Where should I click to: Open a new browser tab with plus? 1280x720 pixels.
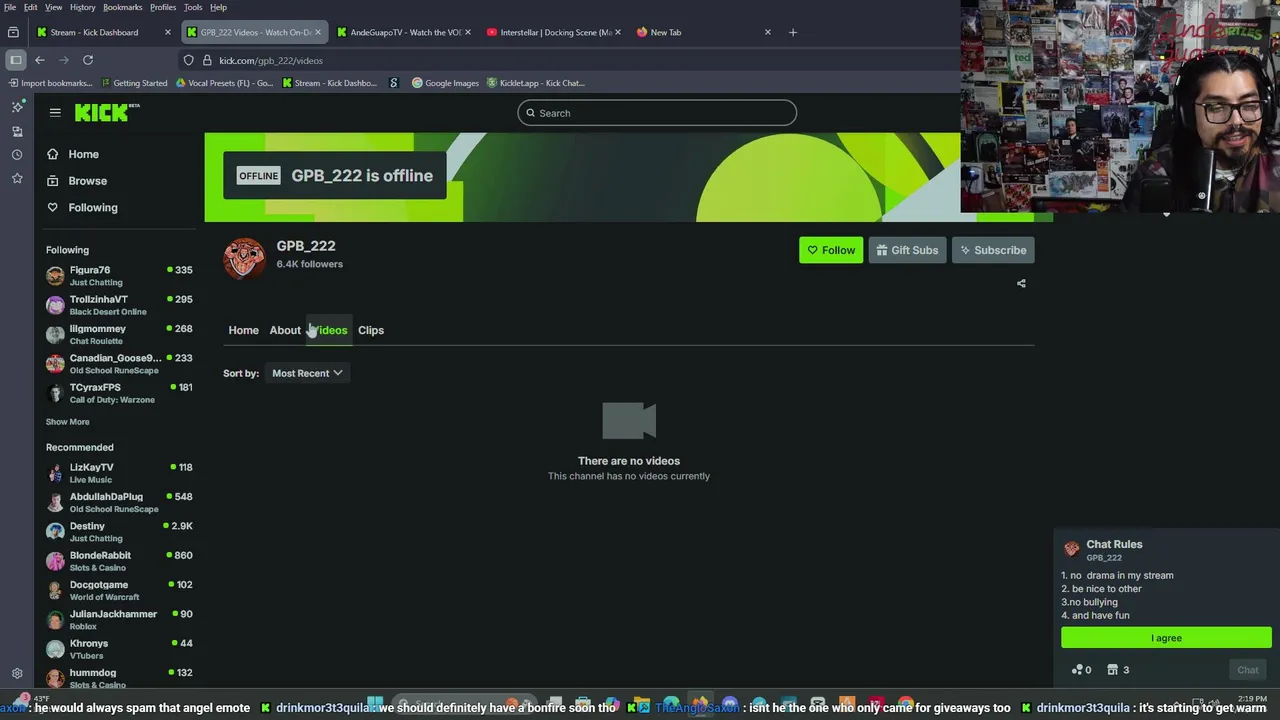[793, 32]
